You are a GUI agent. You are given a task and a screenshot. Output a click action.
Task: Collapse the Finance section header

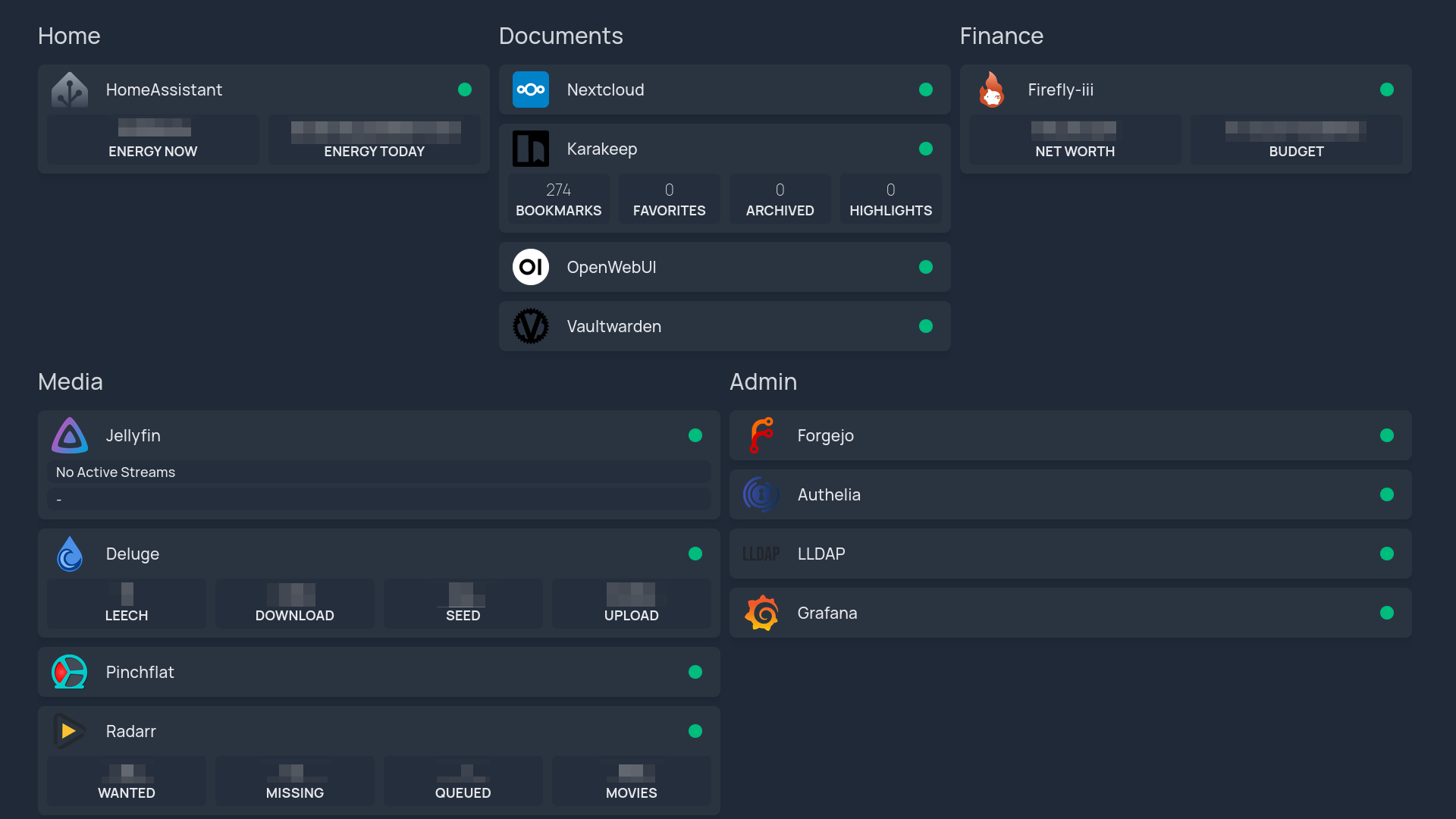1002,36
